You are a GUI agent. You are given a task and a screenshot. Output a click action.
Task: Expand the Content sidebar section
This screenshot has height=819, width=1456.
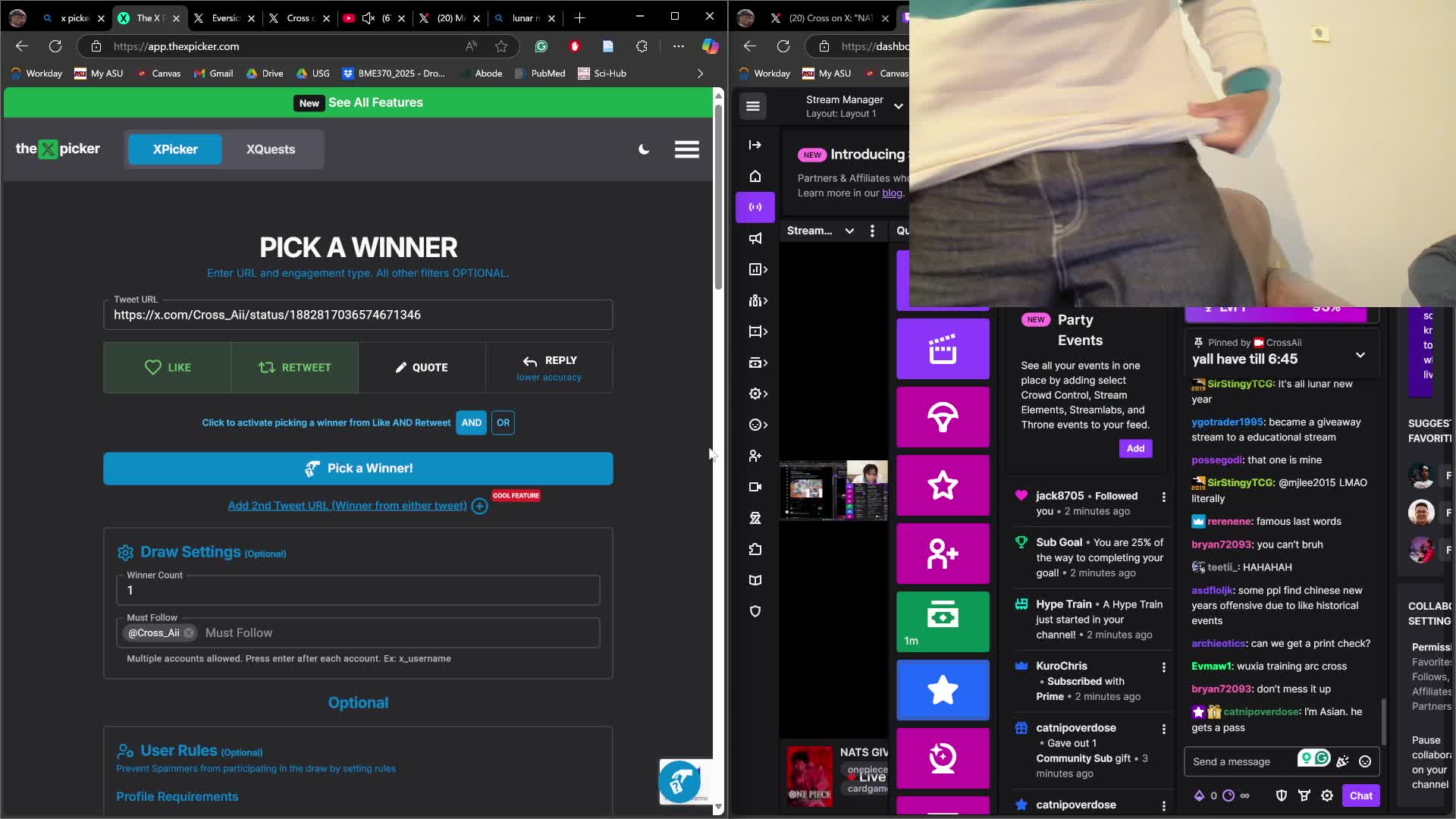[758, 331]
